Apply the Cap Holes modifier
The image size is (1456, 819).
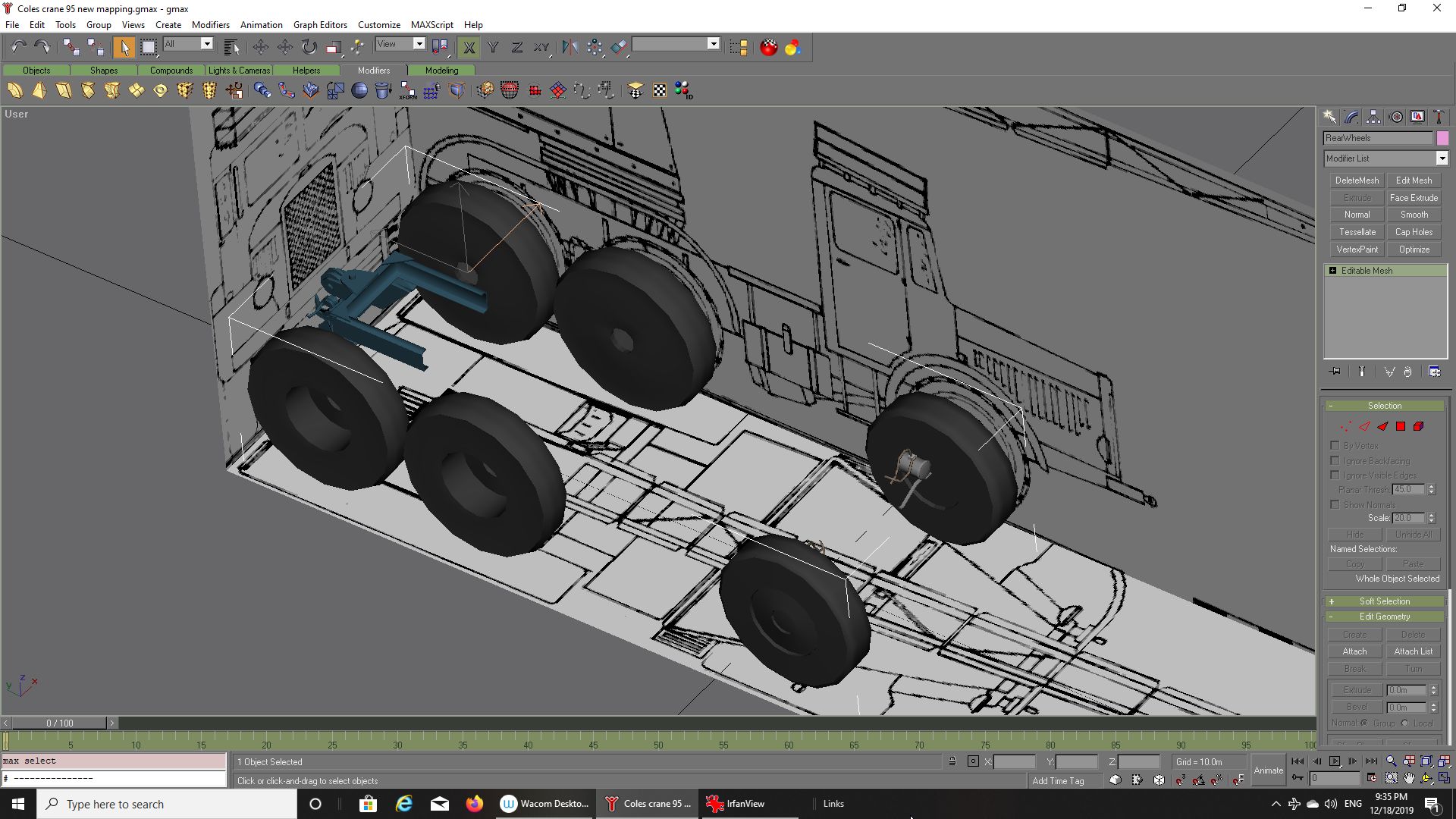[x=1414, y=232]
